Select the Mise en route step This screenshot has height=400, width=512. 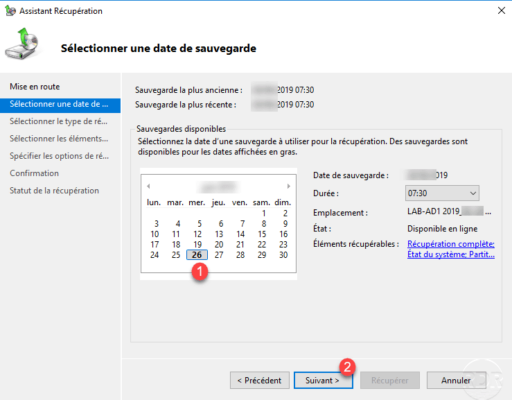[x=35, y=87]
